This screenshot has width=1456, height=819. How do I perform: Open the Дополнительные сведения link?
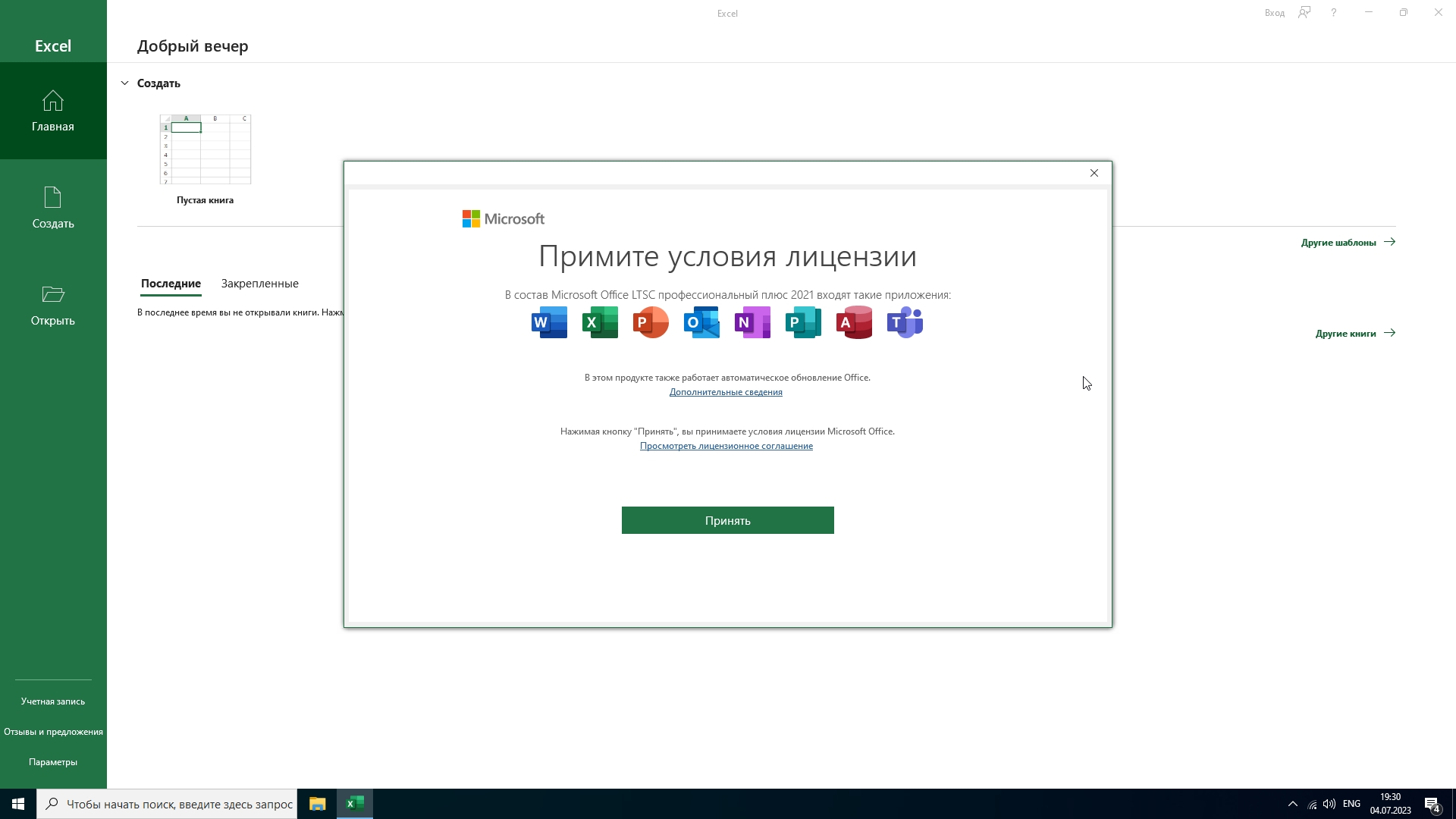[x=726, y=392]
